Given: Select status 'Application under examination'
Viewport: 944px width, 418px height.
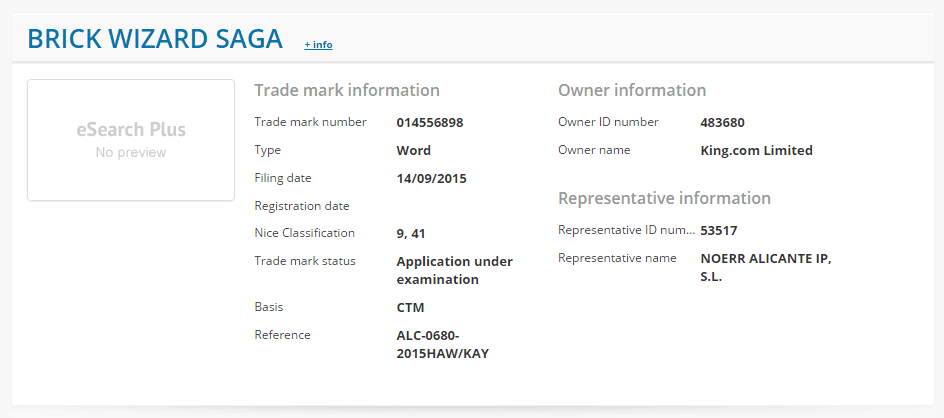Looking at the screenshot, I should click(x=455, y=270).
